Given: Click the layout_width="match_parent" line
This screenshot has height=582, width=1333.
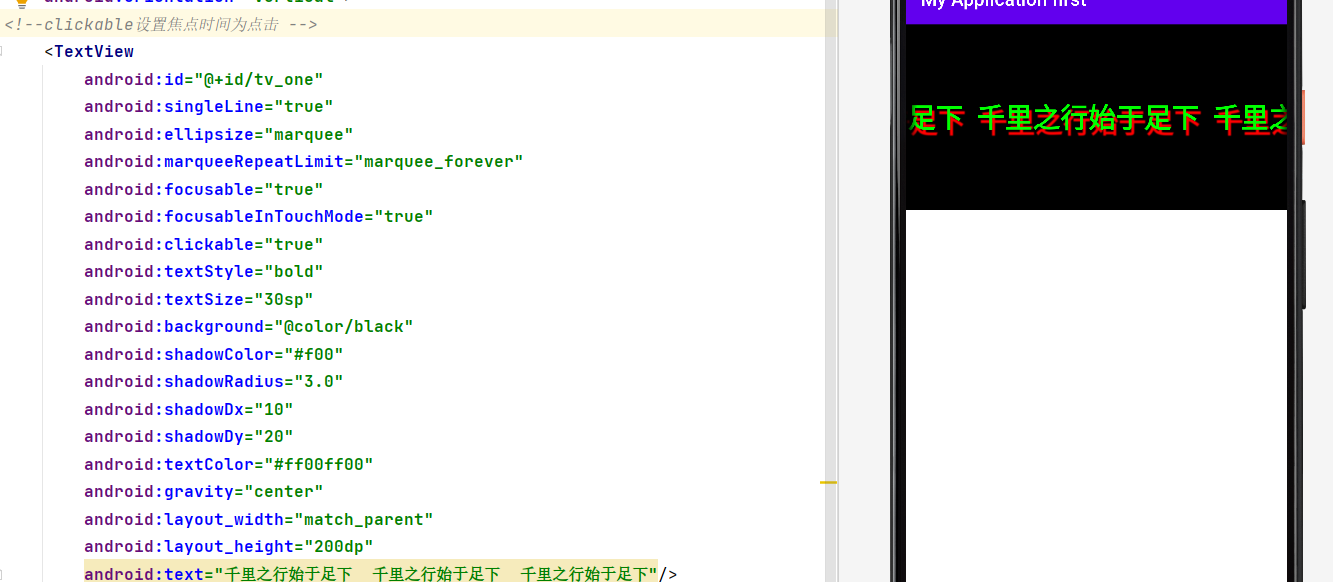Looking at the screenshot, I should tap(259, 519).
